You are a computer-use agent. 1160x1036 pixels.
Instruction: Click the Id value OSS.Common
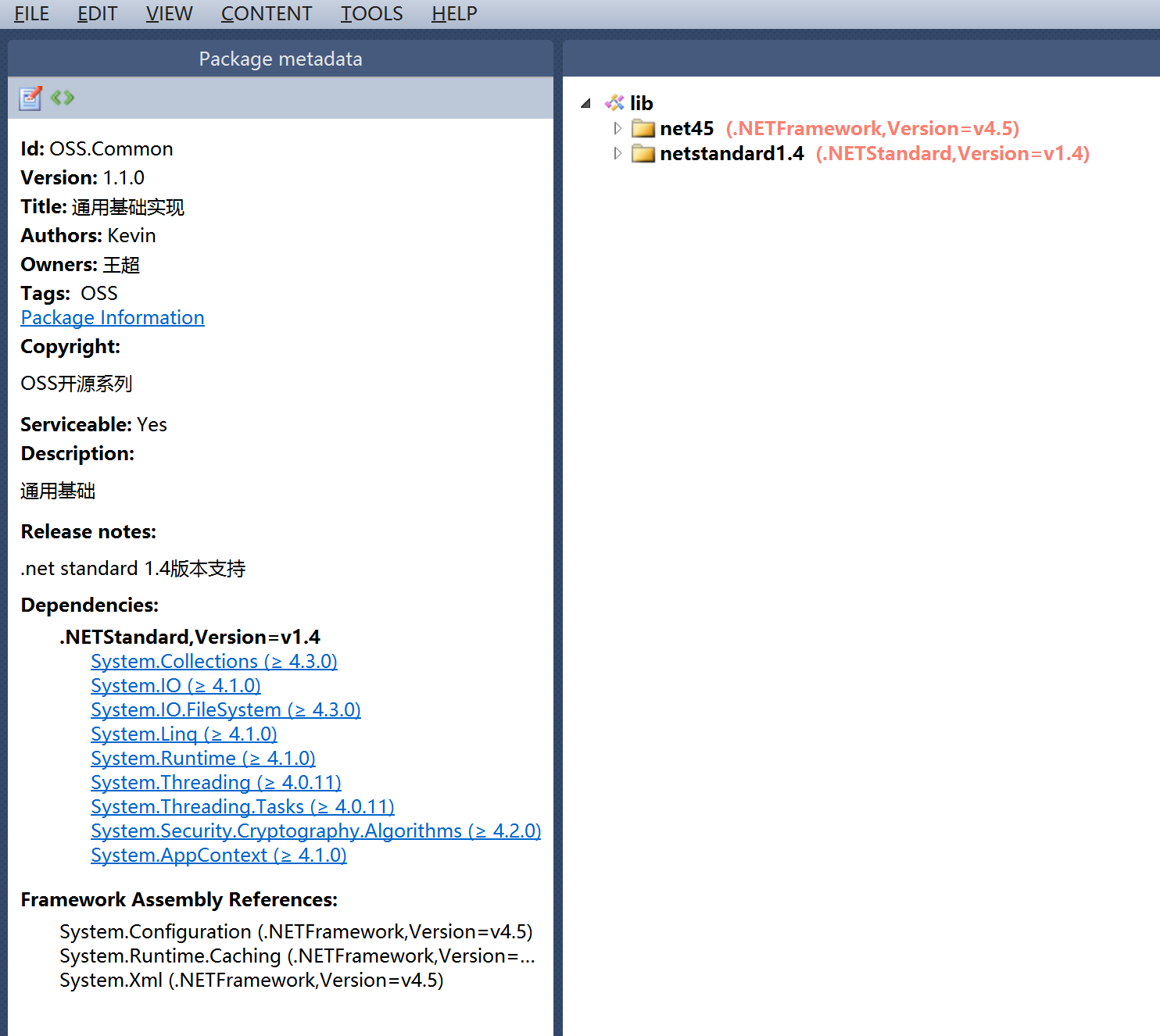click(x=112, y=149)
